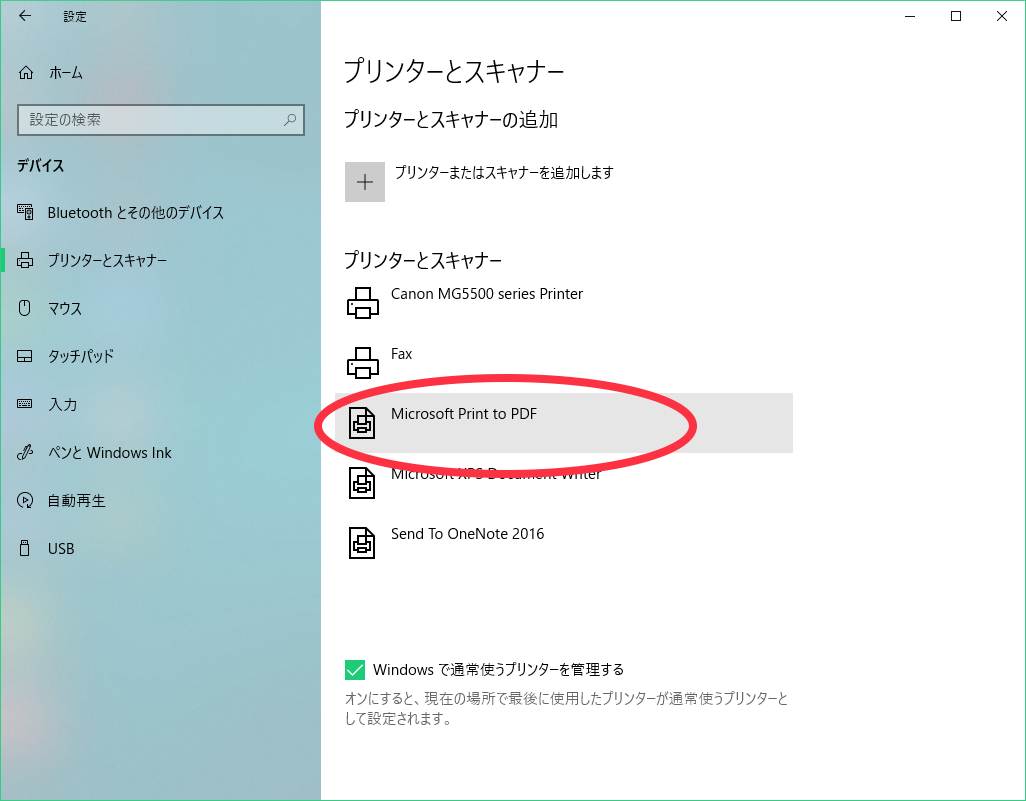Click the USB icon in sidebar
Screen dimensions: 1026x801
coord(25,548)
